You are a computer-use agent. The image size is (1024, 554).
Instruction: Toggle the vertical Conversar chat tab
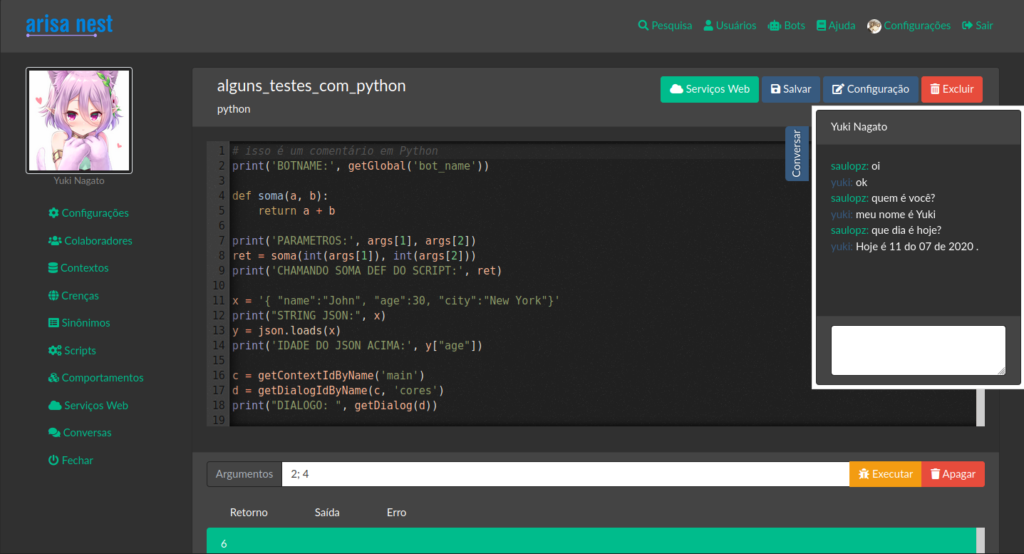[796, 154]
